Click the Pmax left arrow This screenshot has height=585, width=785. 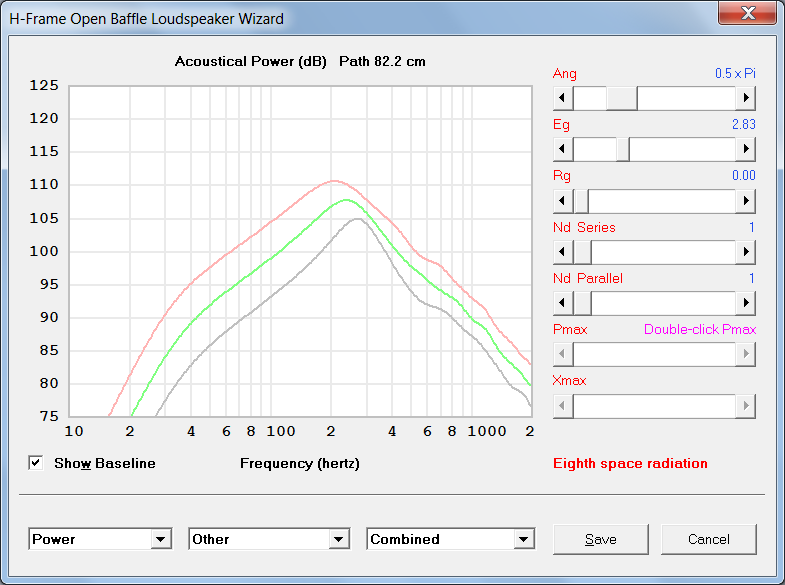coord(563,354)
